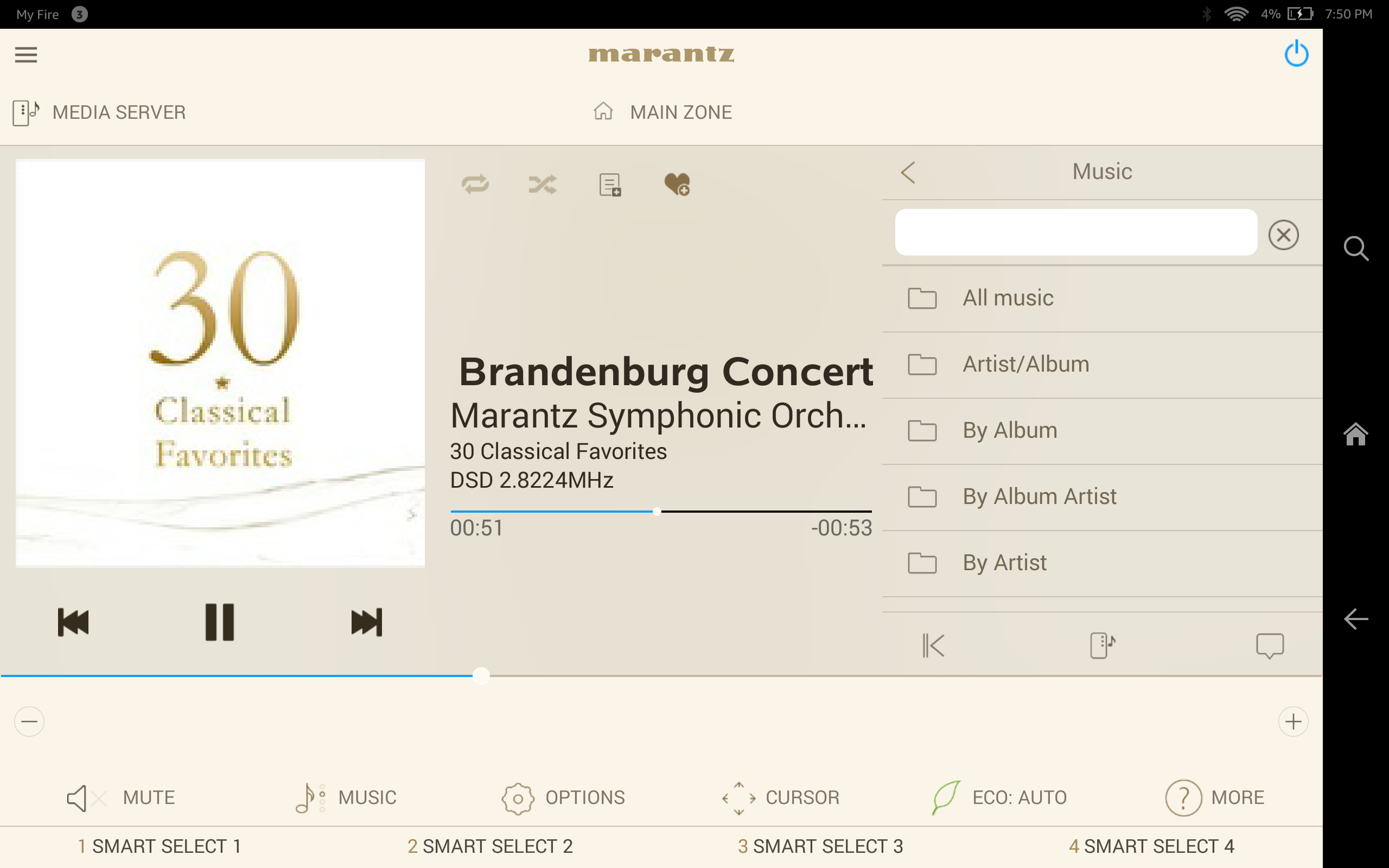
Task: Open the search function from the right sidebar
Action: click(1356, 248)
